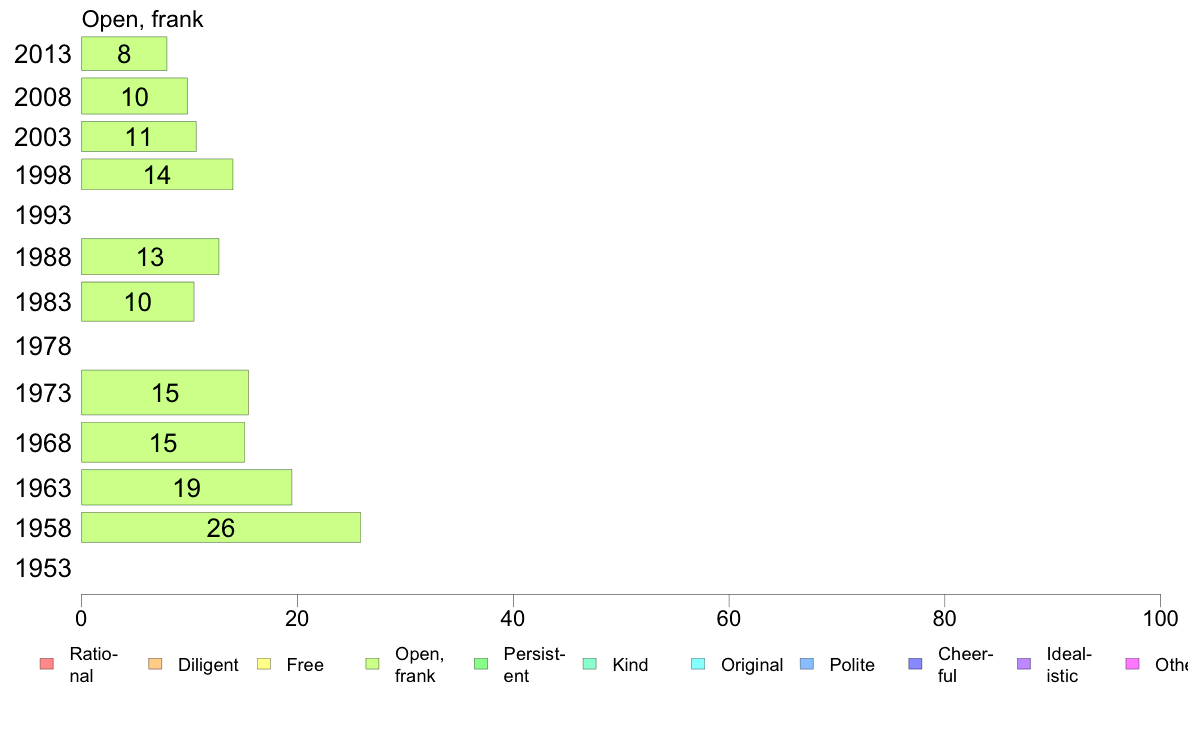Screen dimensions: 1188x736
Task: Select the Kind legend color swatch
Action: pos(589,664)
